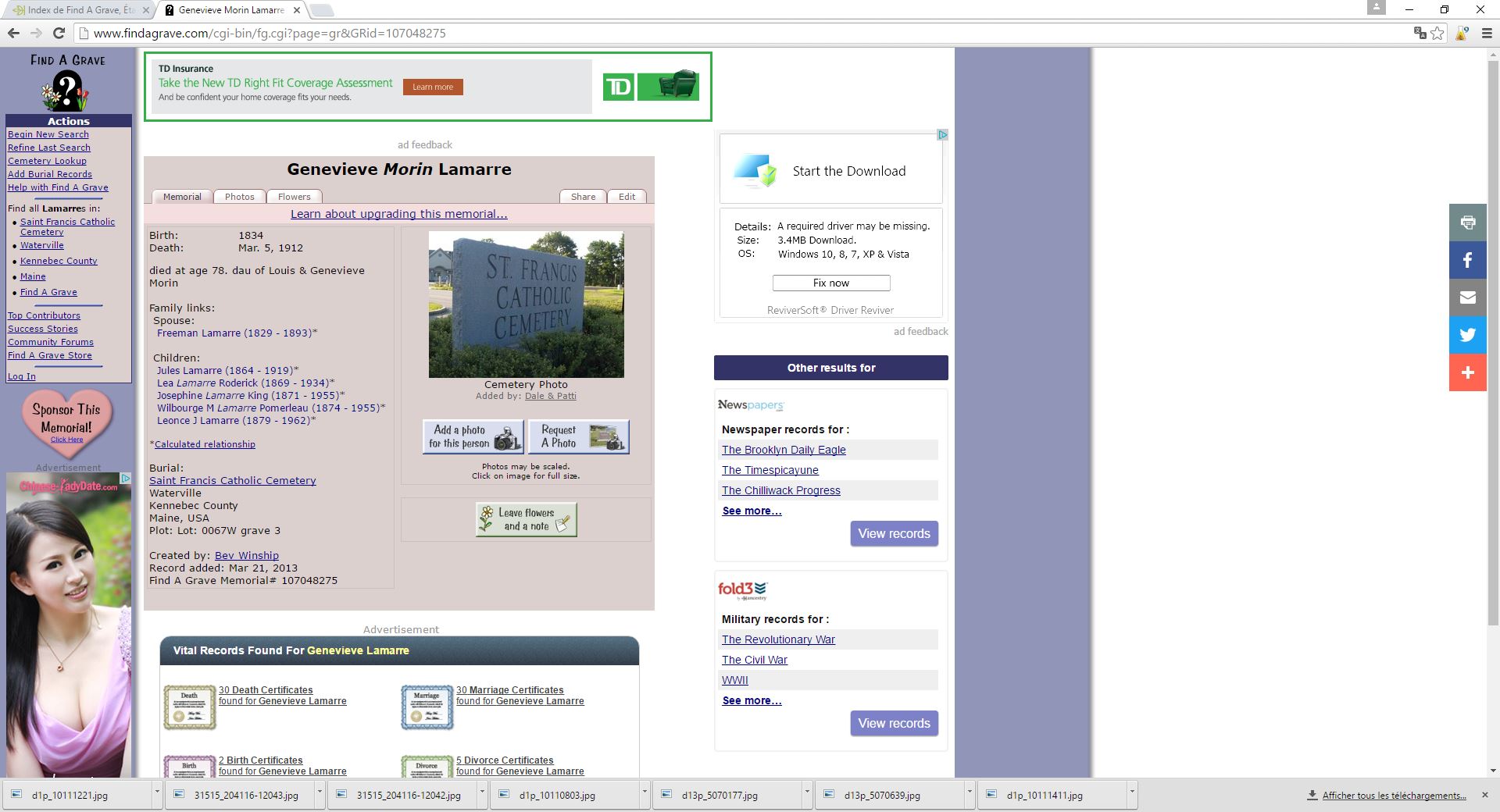Share the memorial on Facebook
The image size is (1500, 812).
click(x=1468, y=260)
